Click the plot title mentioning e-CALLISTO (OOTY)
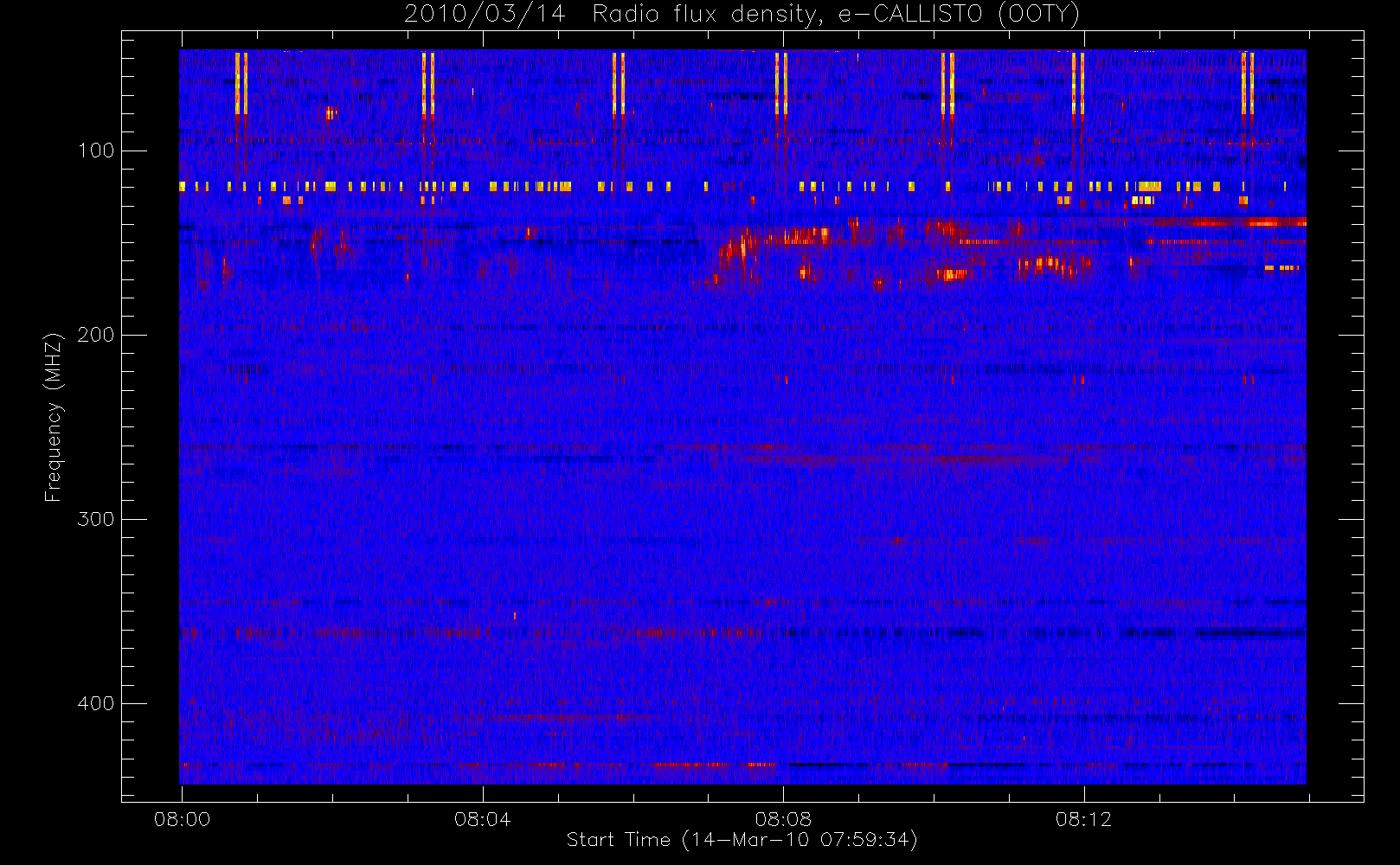 coord(742,15)
